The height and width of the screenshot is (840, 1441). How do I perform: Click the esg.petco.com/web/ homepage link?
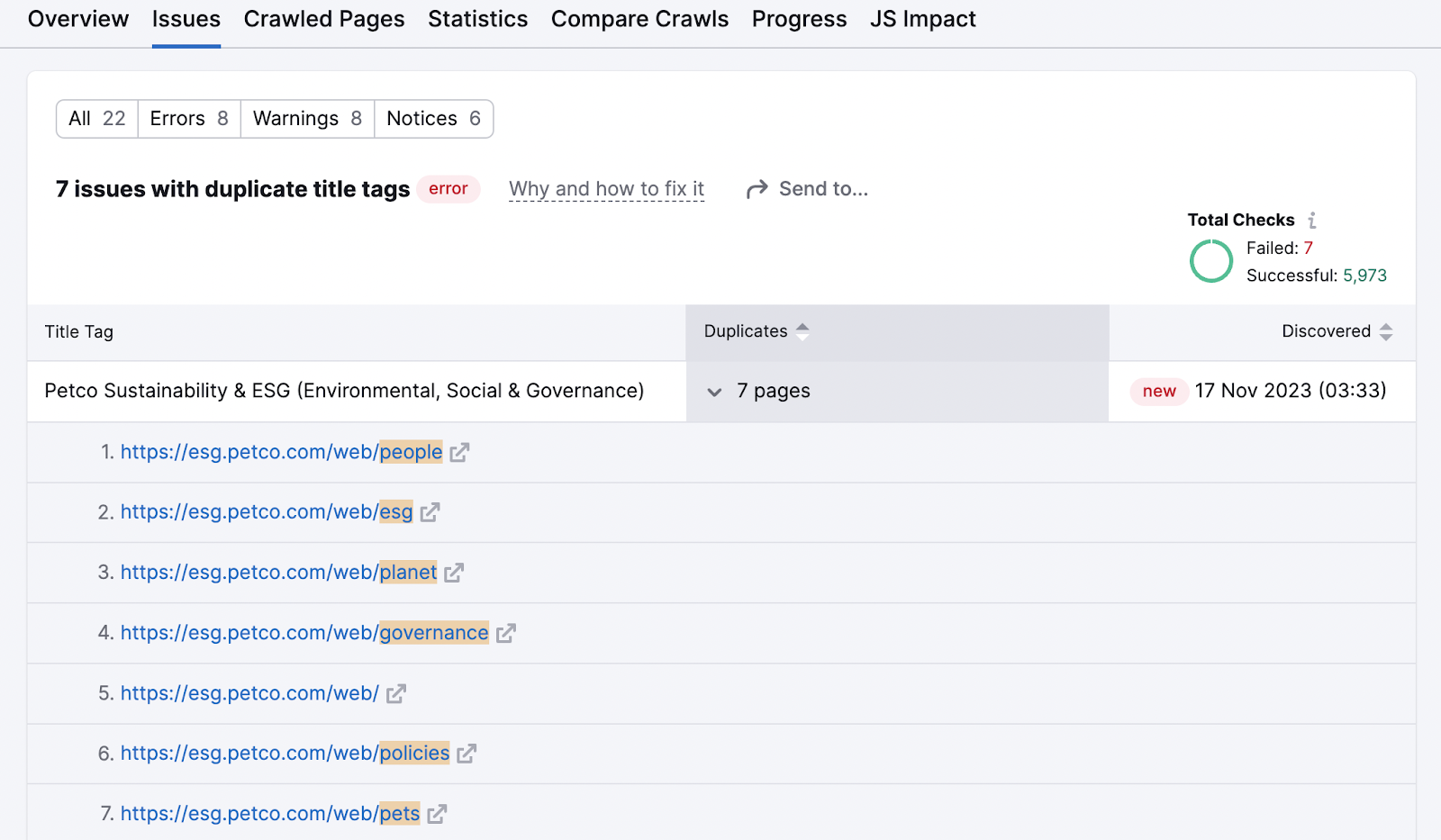(249, 693)
